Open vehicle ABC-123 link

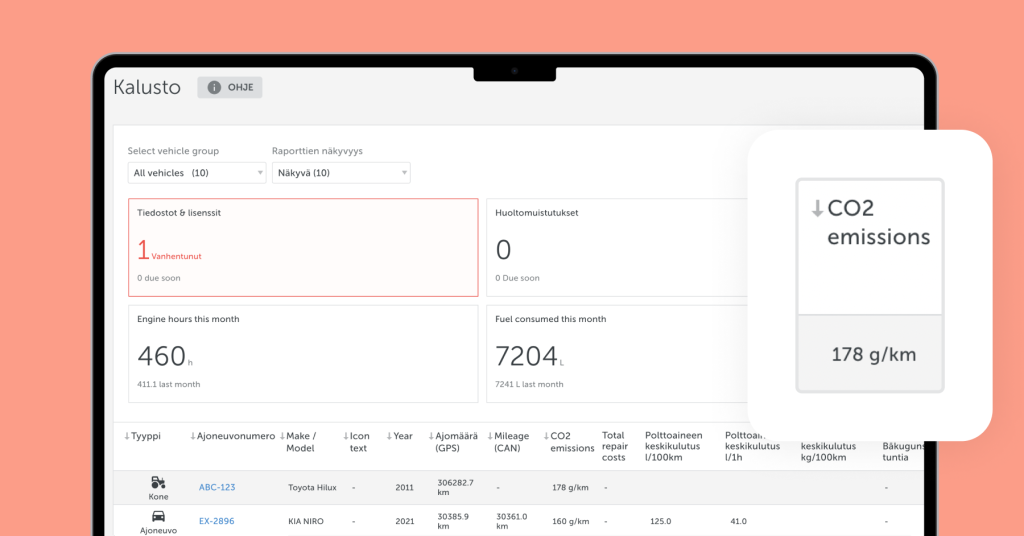(216, 488)
